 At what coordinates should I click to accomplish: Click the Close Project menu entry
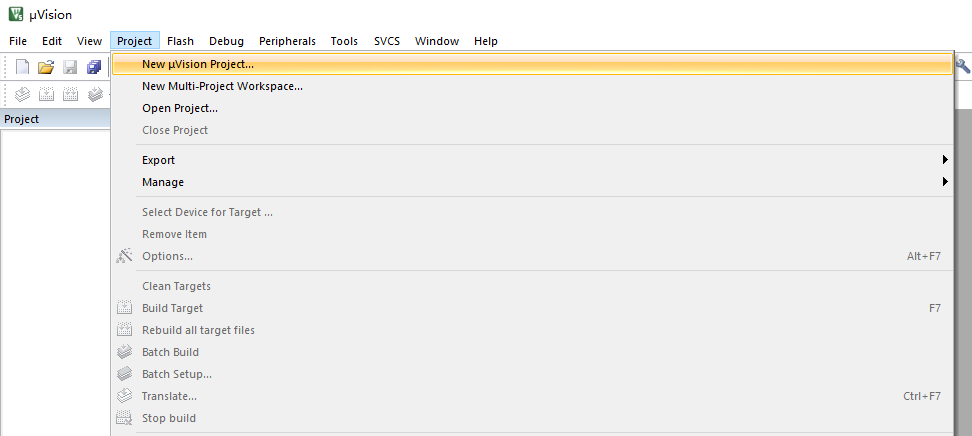(x=532, y=130)
